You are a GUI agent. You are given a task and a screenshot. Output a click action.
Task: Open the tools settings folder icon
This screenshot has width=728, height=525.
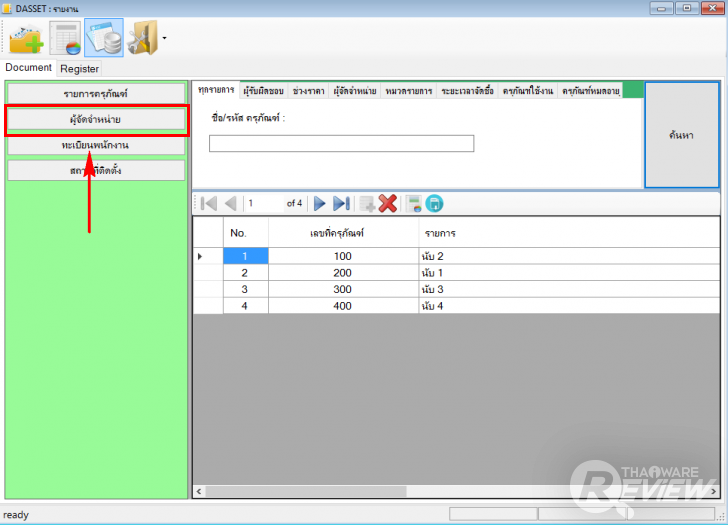pyautogui.click(x=143, y=38)
